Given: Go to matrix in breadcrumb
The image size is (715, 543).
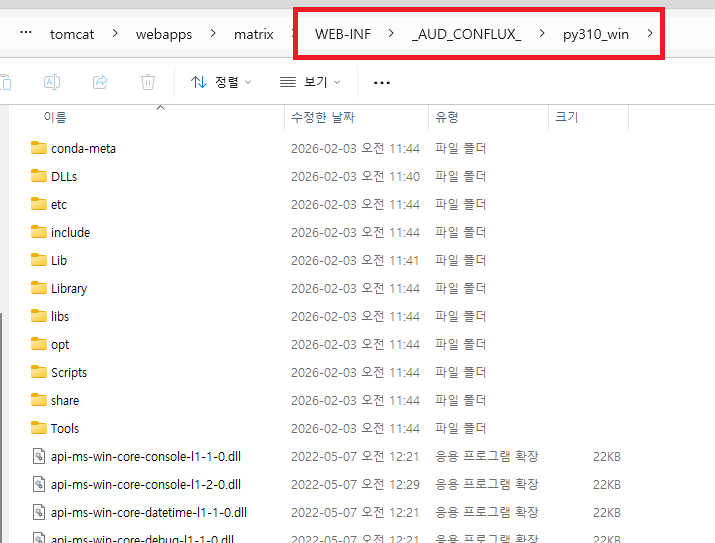Looking at the screenshot, I should (254, 34).
